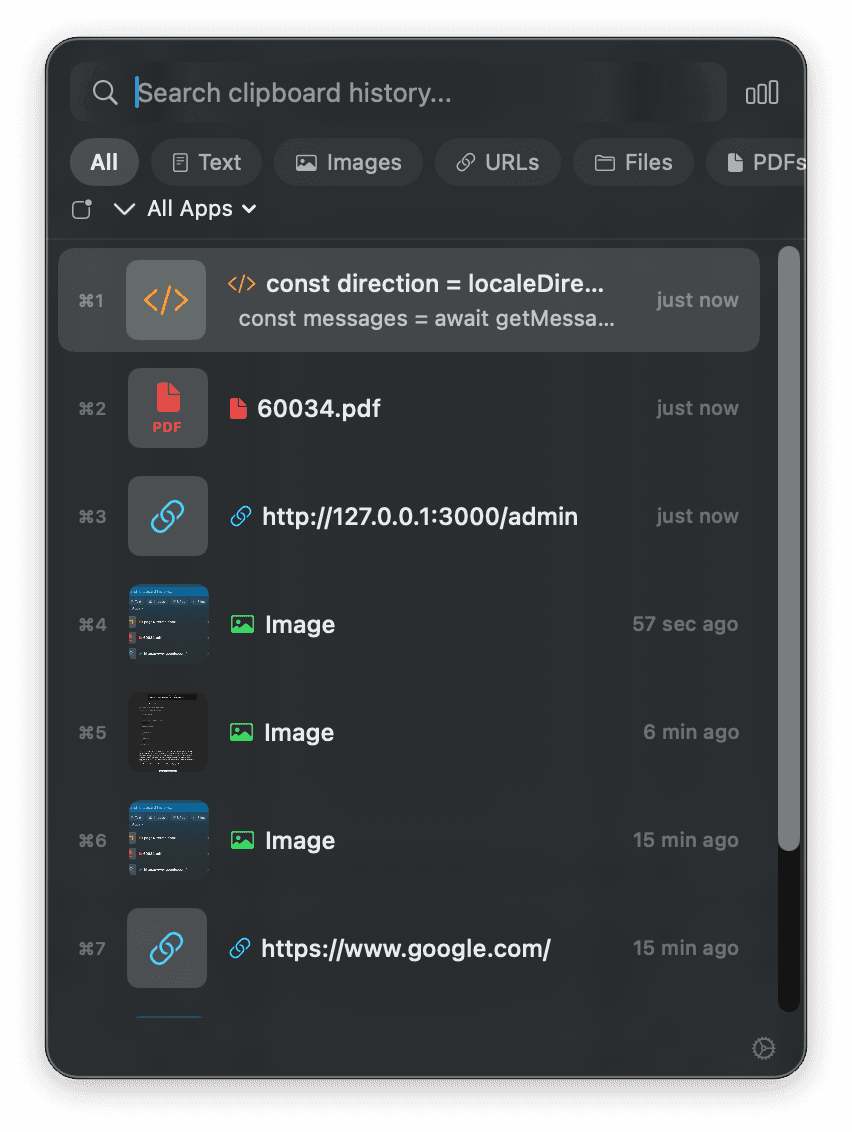Click the code snippet icon on the first clipboard item

(166, 299)
